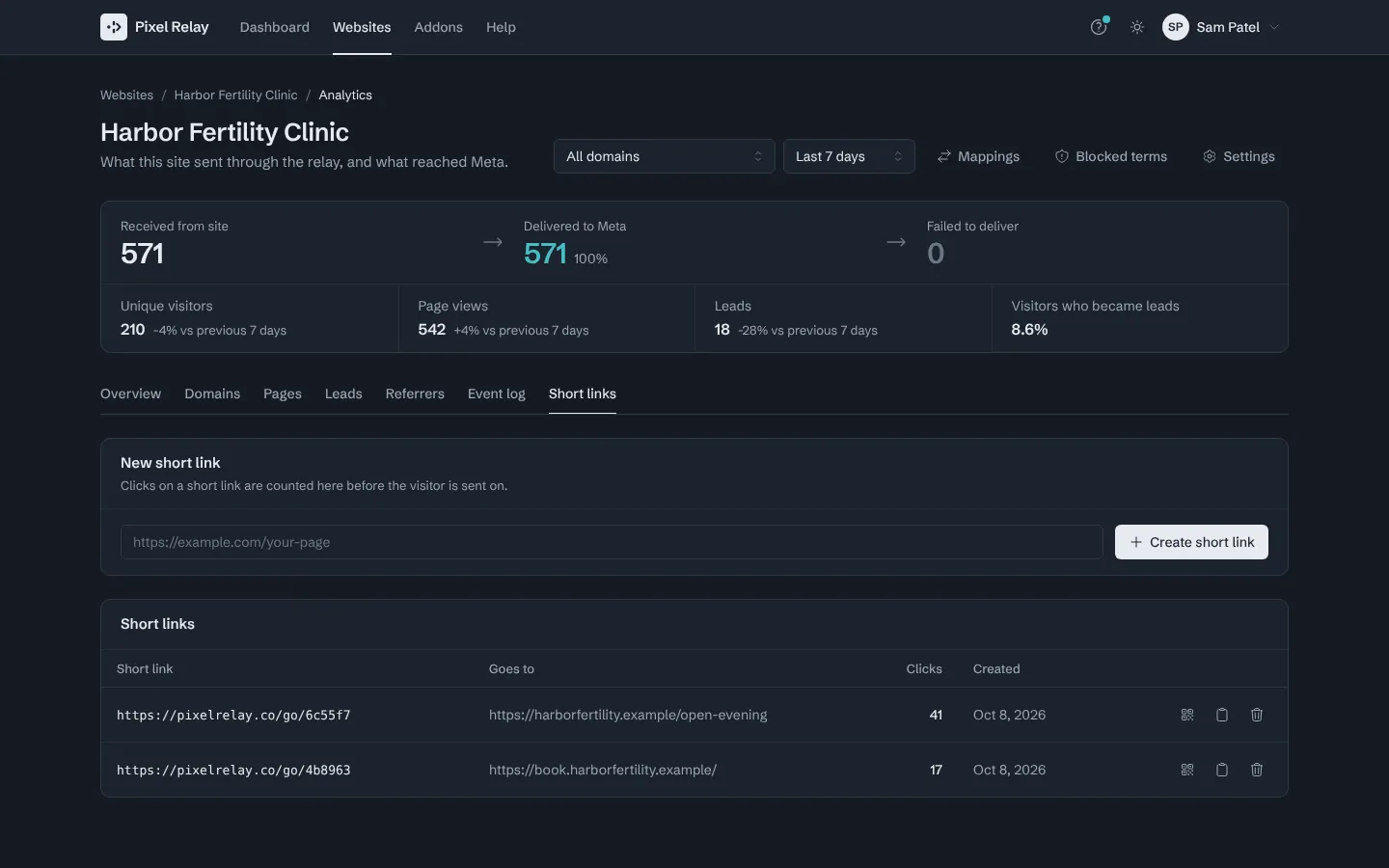The image size is (1389, 868).
Task: Click the book.harborfertility.example destination
Action: tap(603, 770)
